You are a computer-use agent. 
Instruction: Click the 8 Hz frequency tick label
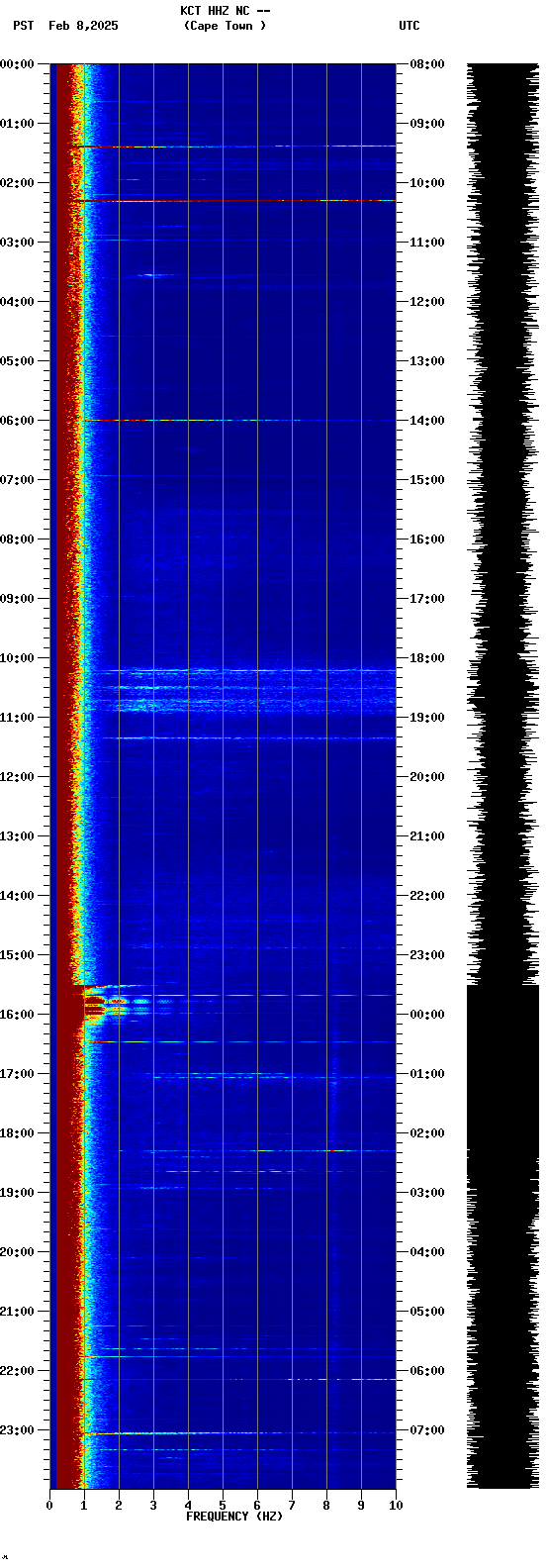coord(326,1506)
